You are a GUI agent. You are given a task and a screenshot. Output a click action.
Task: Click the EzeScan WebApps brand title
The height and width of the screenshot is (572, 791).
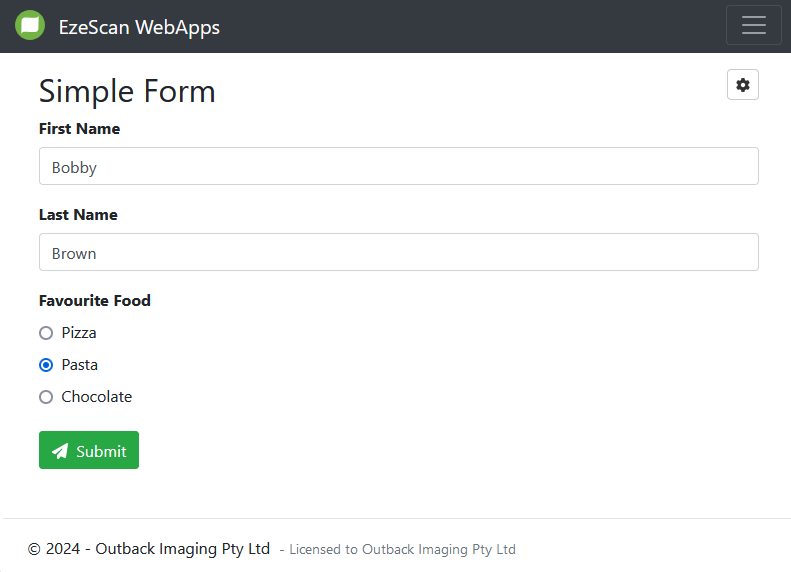click(x=139, y=27)
